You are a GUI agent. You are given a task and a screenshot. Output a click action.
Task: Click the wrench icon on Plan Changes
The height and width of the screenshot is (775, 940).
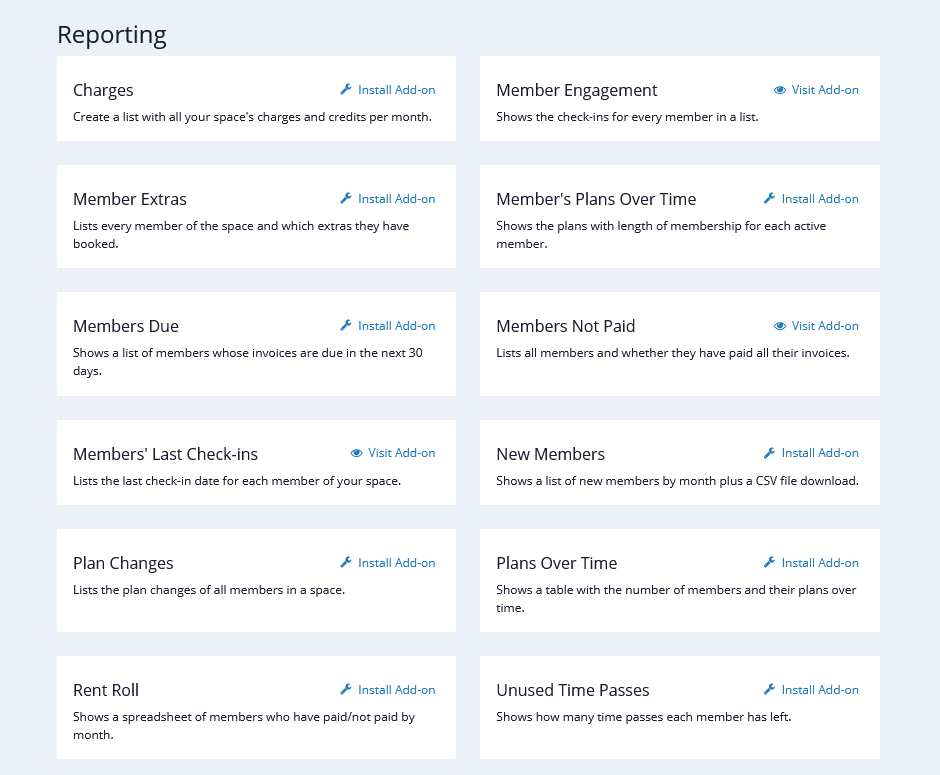click(x=345, y=562)
